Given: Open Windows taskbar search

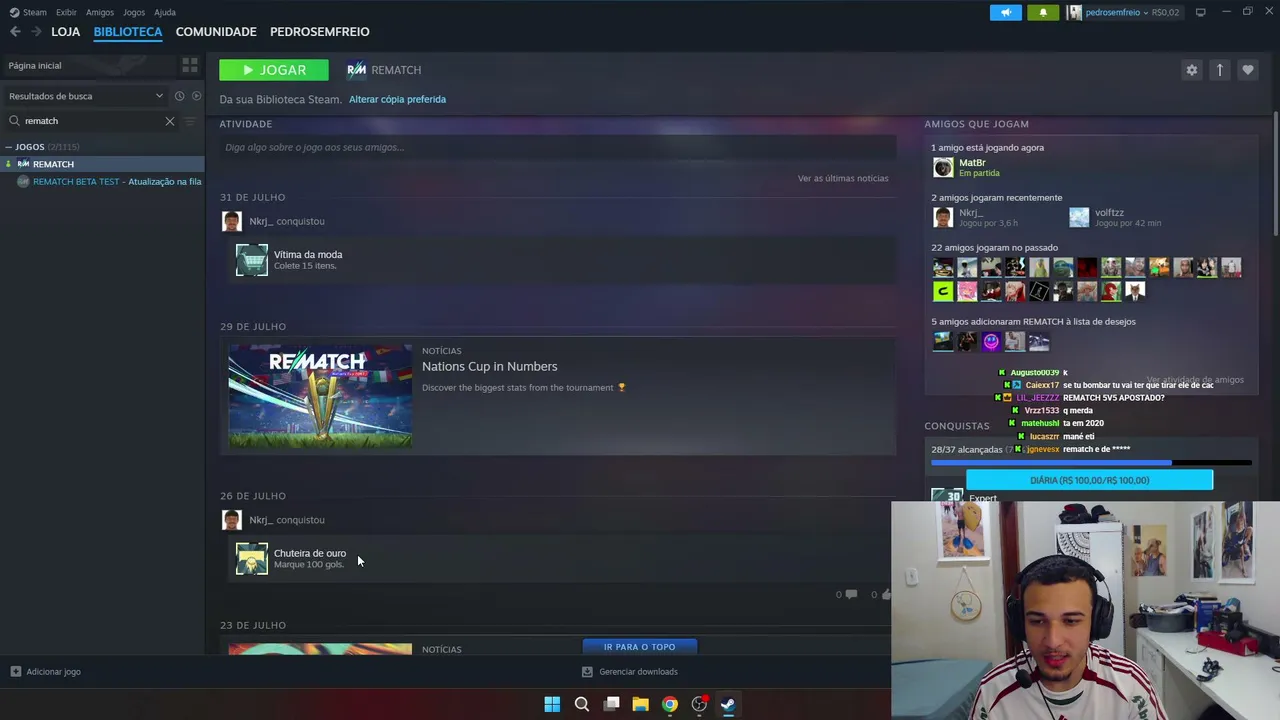Looking at the screenshot, I should (581, 705).
